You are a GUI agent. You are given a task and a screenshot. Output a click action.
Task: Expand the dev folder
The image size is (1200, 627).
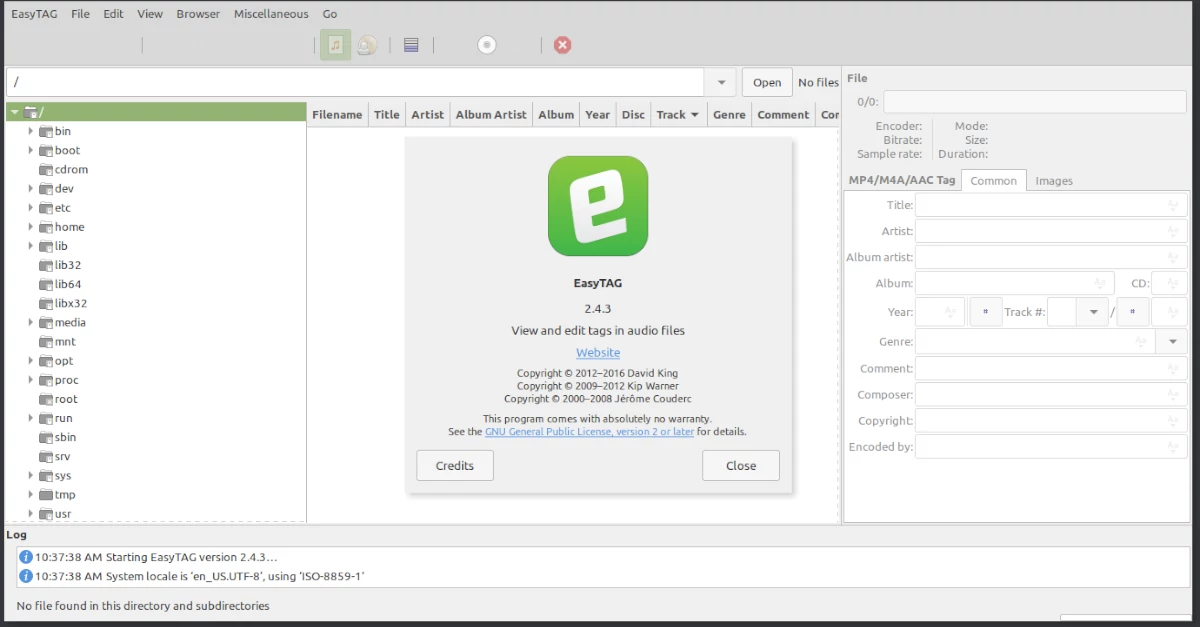31,188
